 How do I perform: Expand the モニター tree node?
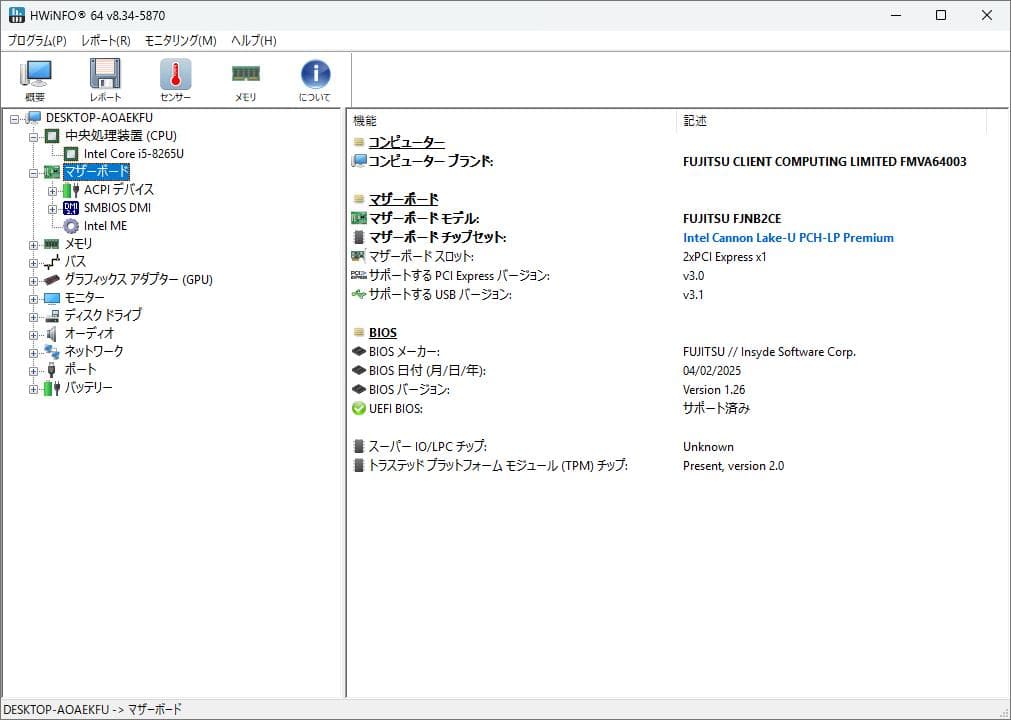(34, 300)
